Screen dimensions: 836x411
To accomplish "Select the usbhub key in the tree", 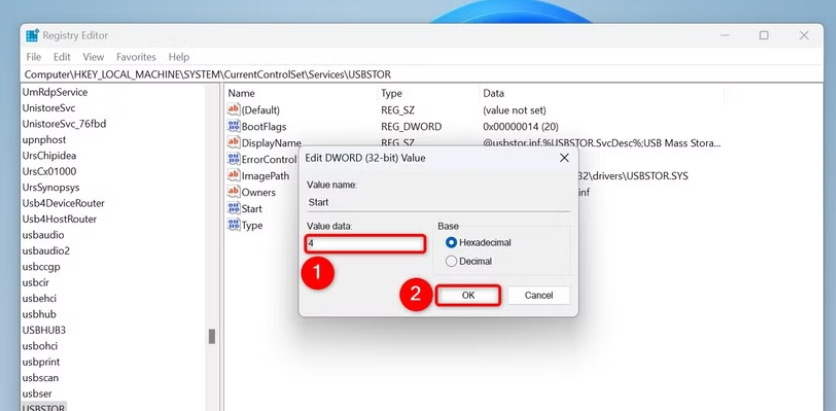I will click(39, 314).
